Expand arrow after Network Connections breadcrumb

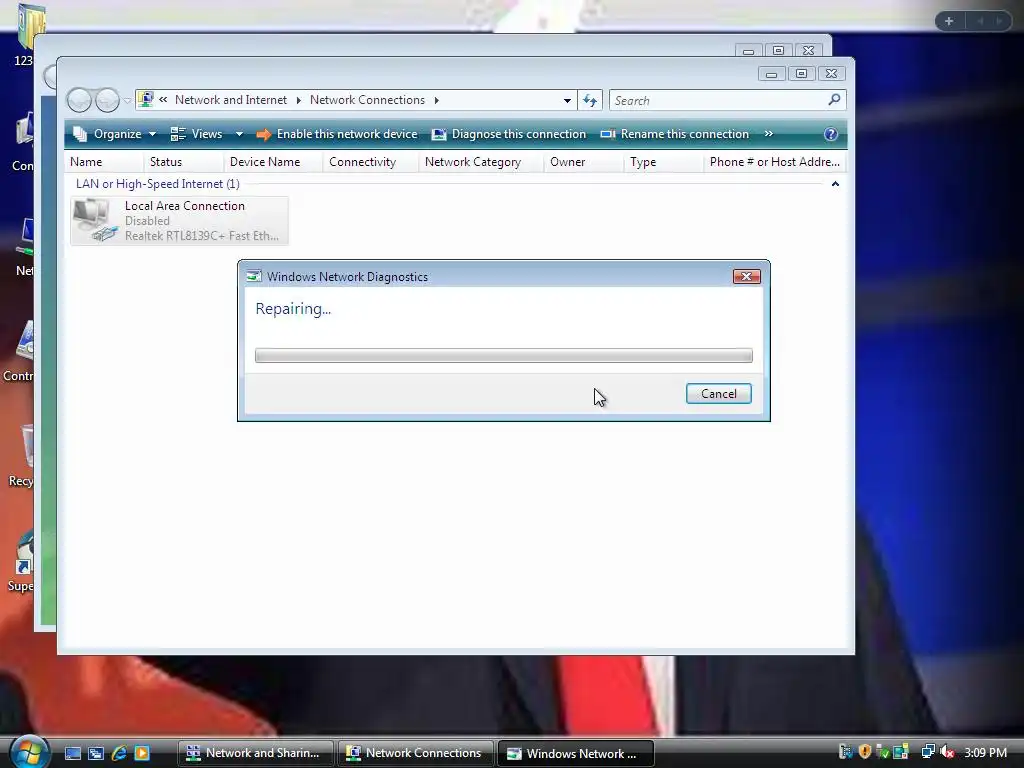click(437, 100)
